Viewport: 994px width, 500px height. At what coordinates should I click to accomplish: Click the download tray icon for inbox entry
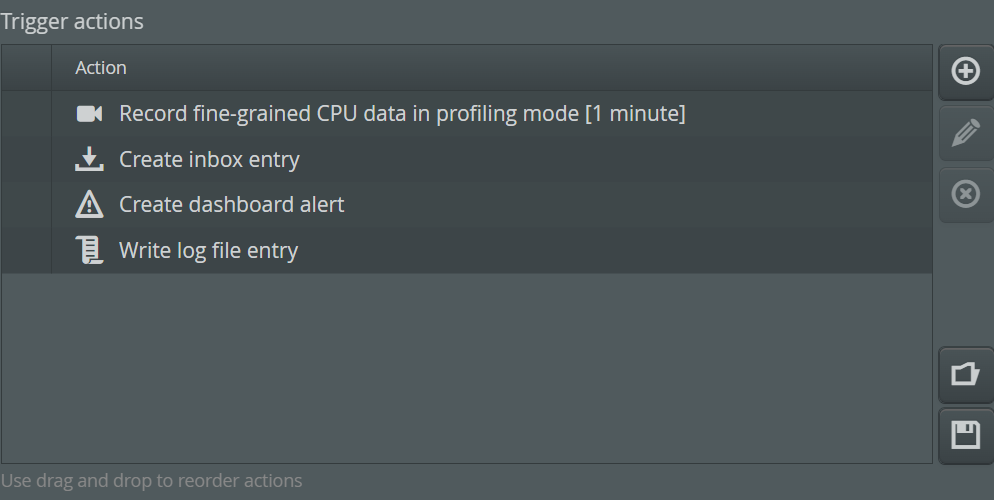click(x=89, y=159)
